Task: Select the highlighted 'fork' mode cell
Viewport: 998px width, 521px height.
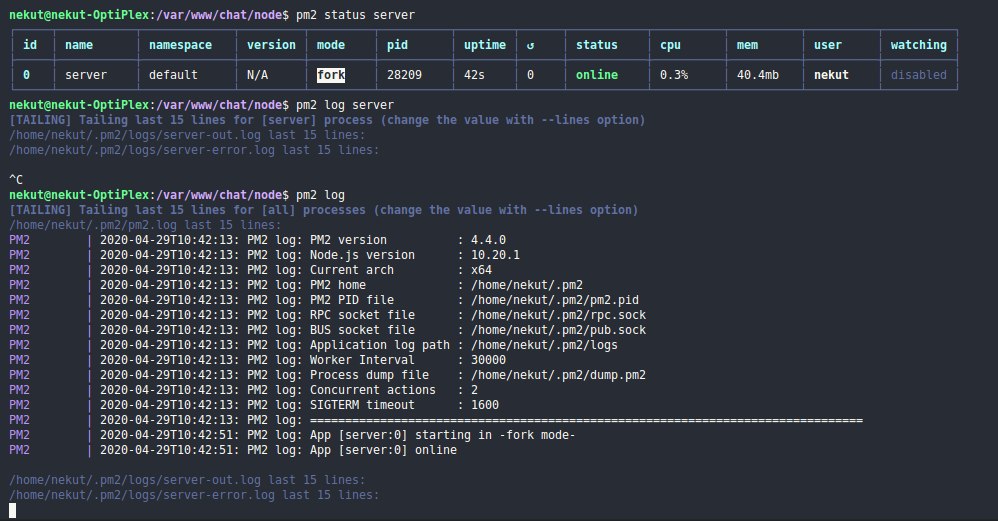Action: [x=331, y=75]
